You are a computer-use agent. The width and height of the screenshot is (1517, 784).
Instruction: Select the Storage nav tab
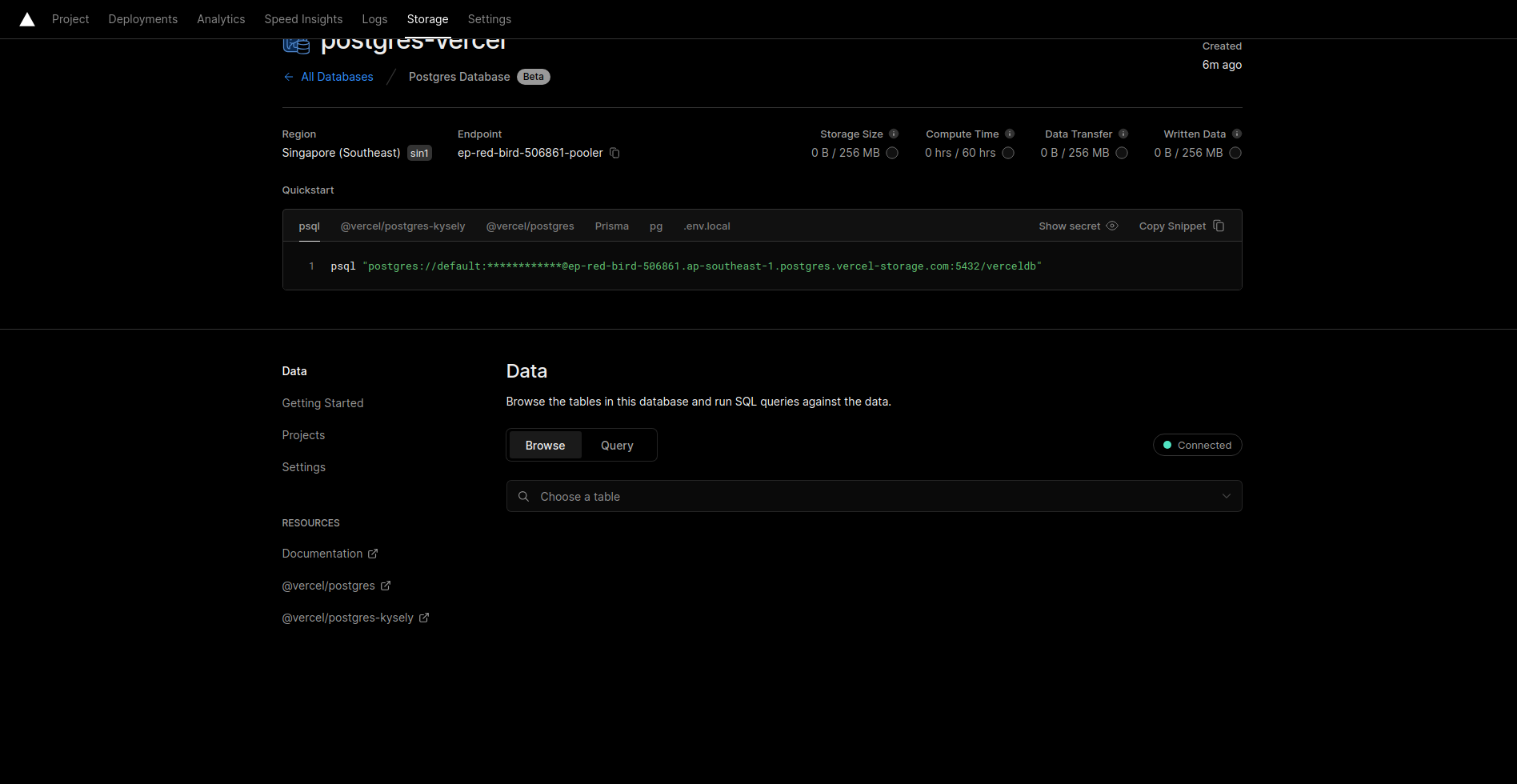[427, 19]
